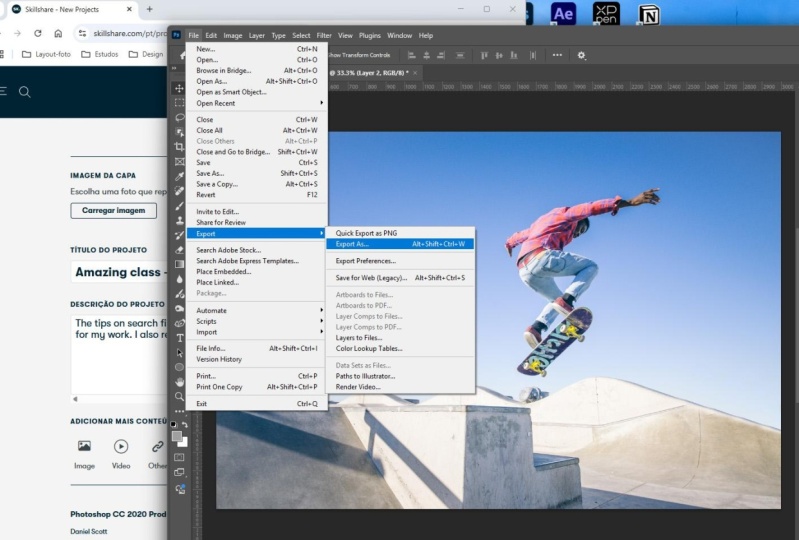Click Carregar imagem button in Skillshare

pyautogui.click(x=113, y=210)
